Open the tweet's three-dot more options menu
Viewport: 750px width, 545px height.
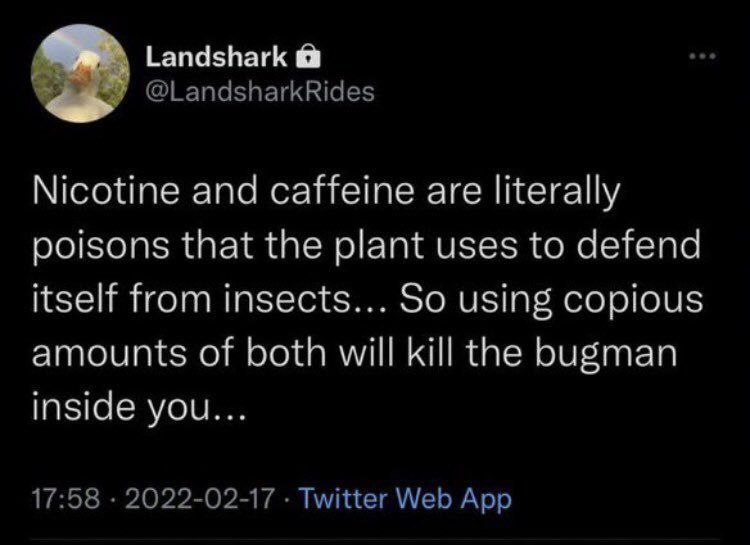(703, 56)
